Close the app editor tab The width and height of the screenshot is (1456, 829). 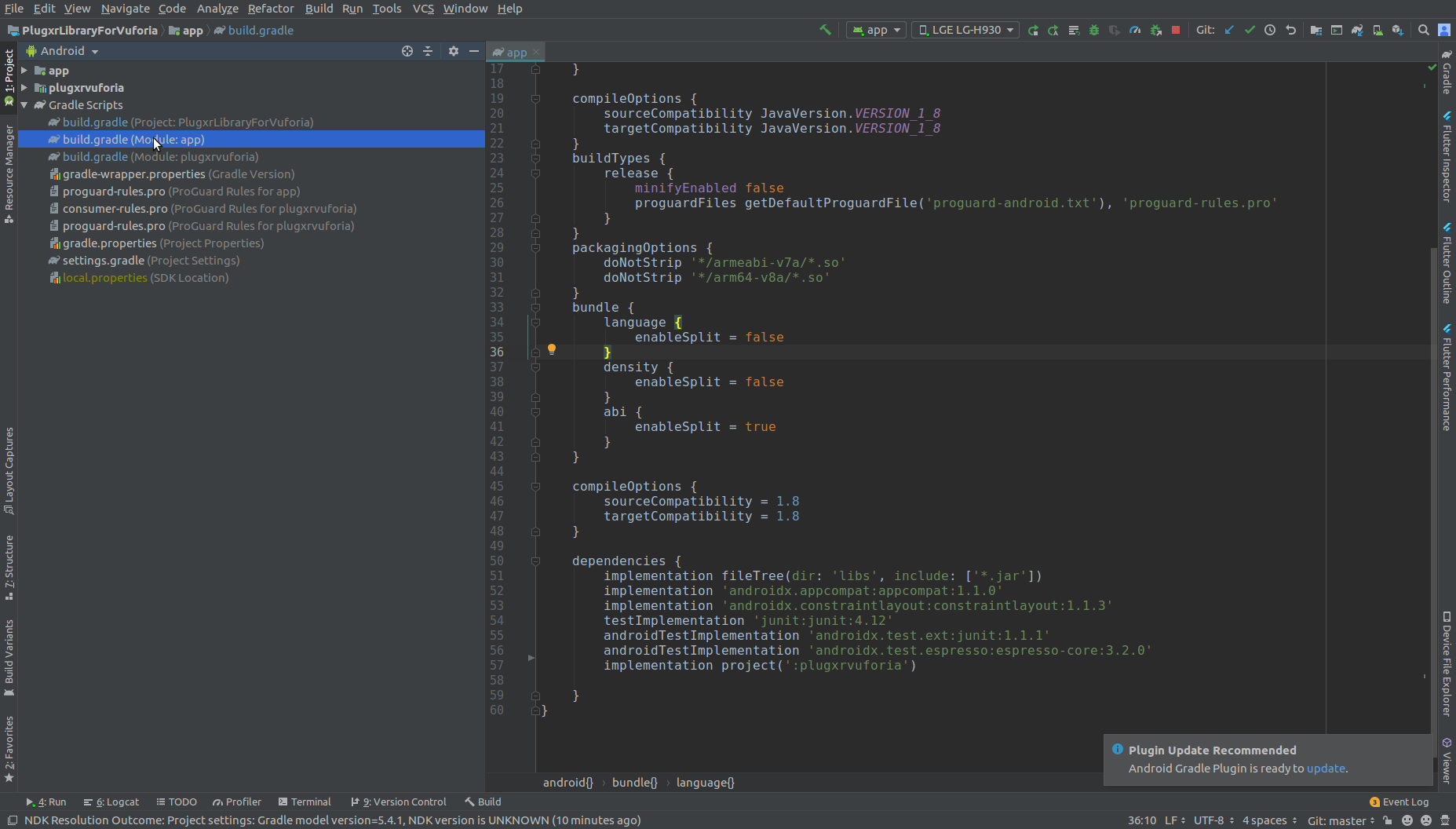coord(536,52)
